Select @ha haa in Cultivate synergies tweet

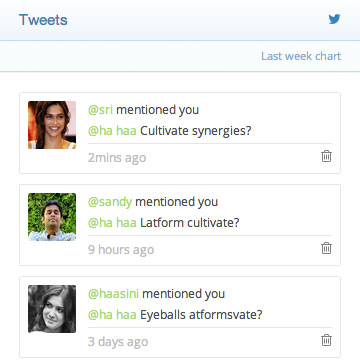click(112, 131)
